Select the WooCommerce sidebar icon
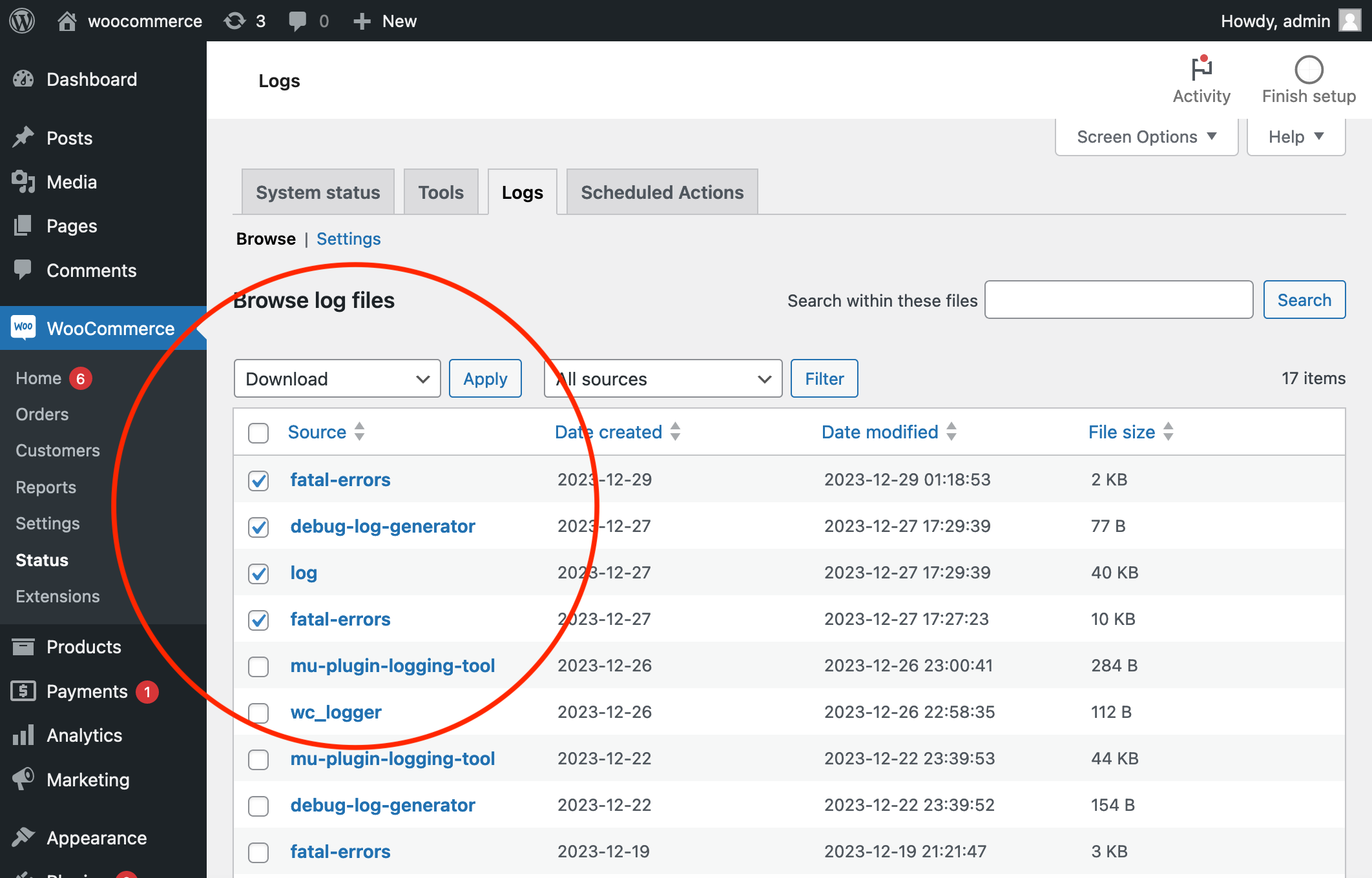The image size is (1372, 878). coord(23,328)
